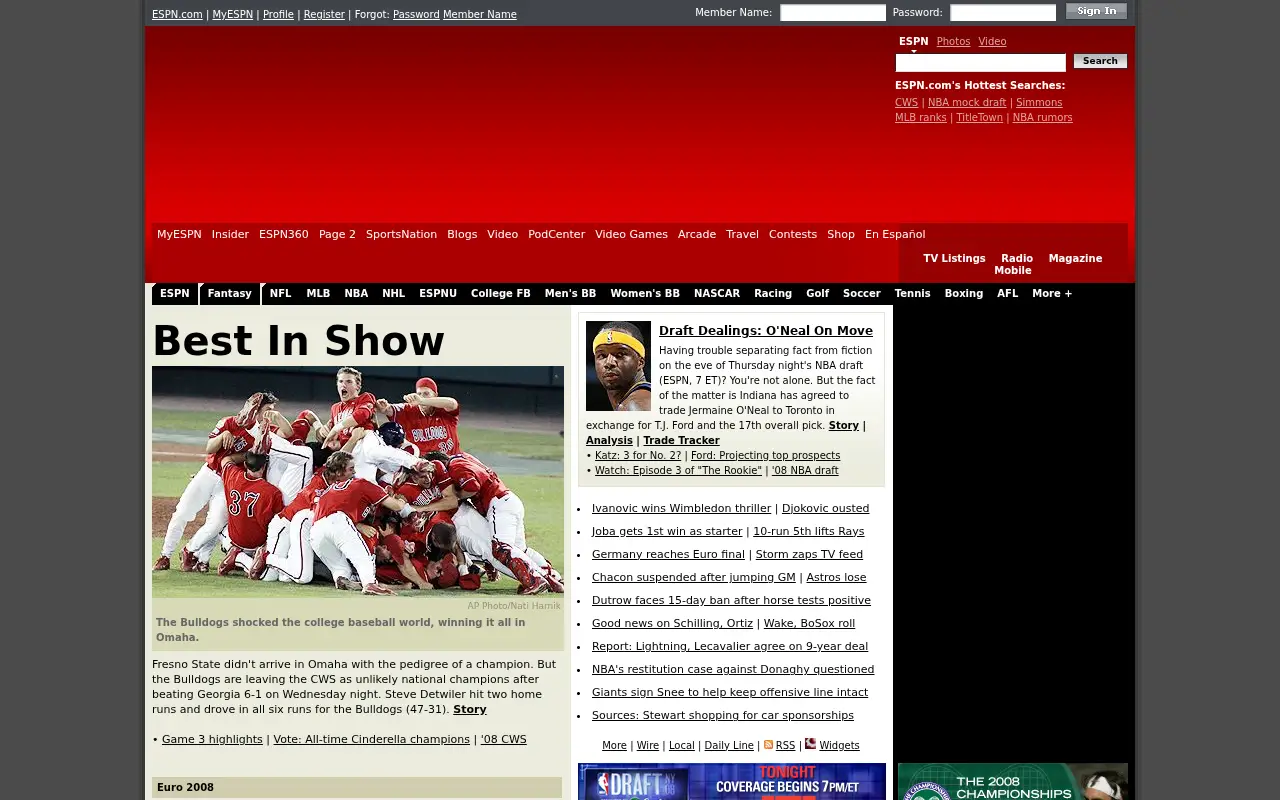
Task: Click the Widgets icon beside Widgets link
Action: point(810,743)
